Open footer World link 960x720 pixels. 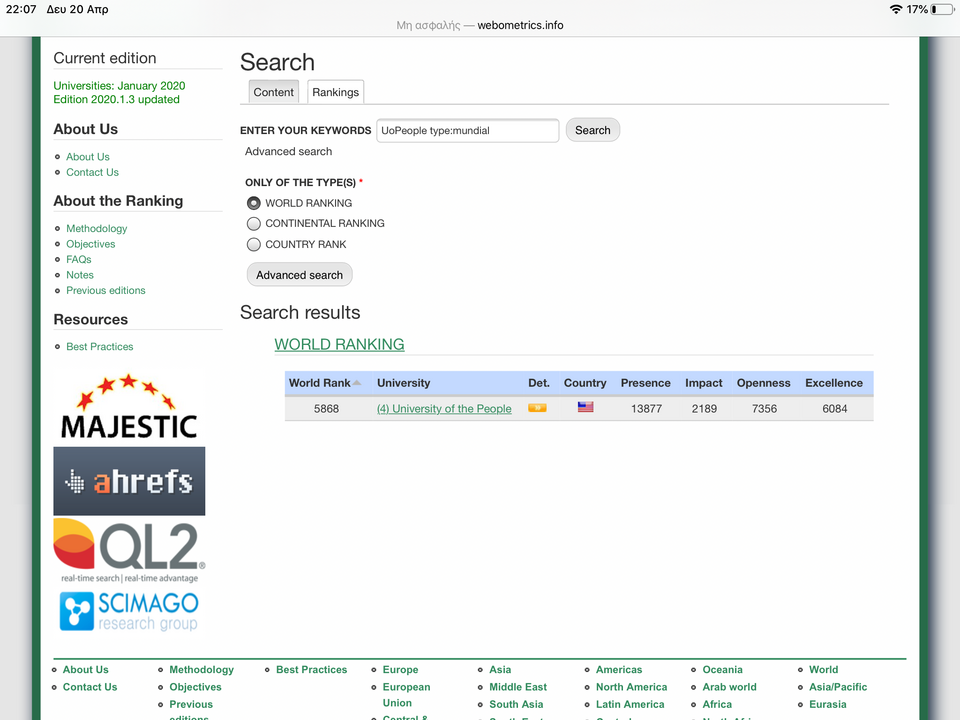[823, 670]
